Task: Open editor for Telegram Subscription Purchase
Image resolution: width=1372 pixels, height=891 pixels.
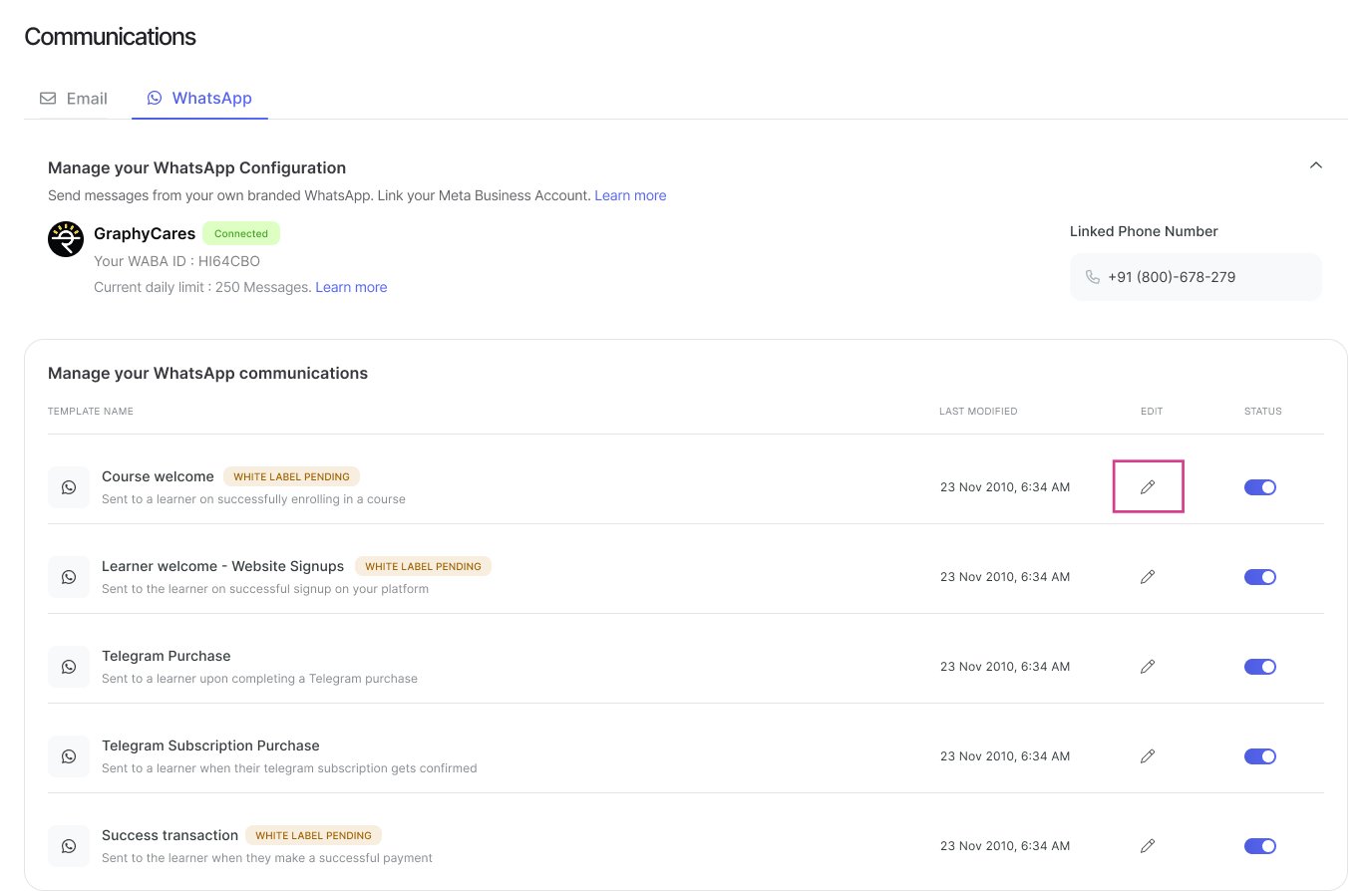Action: point(1148,756)
